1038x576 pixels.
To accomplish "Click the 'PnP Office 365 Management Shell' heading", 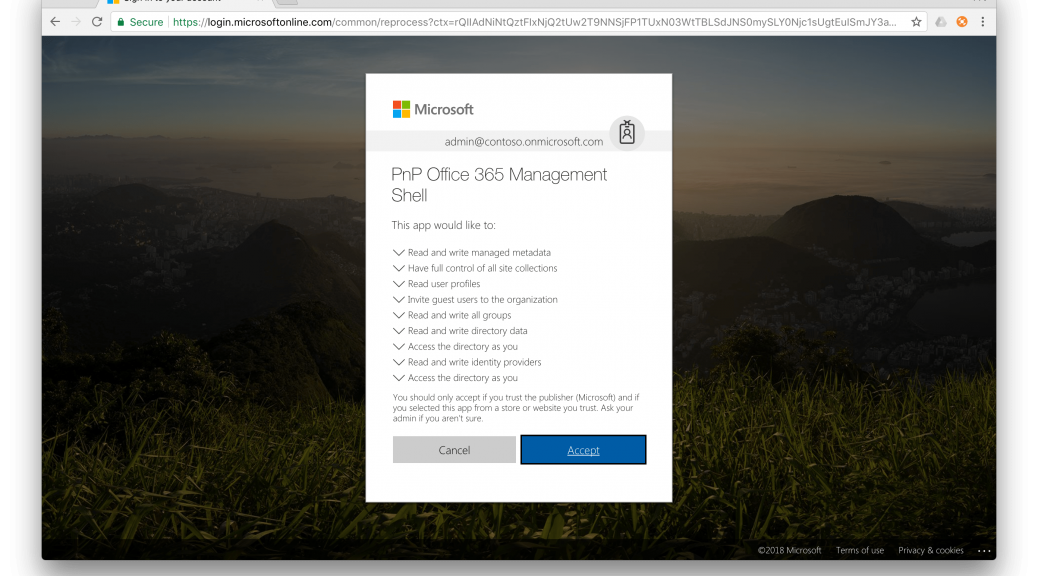I will 499,185.
